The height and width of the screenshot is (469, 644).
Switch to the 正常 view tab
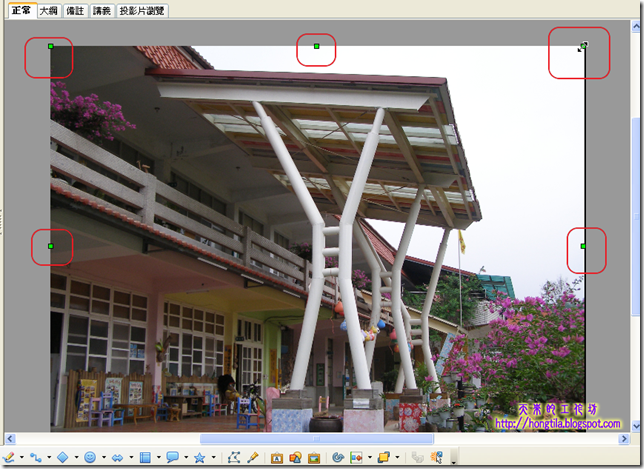pos(22,10)
